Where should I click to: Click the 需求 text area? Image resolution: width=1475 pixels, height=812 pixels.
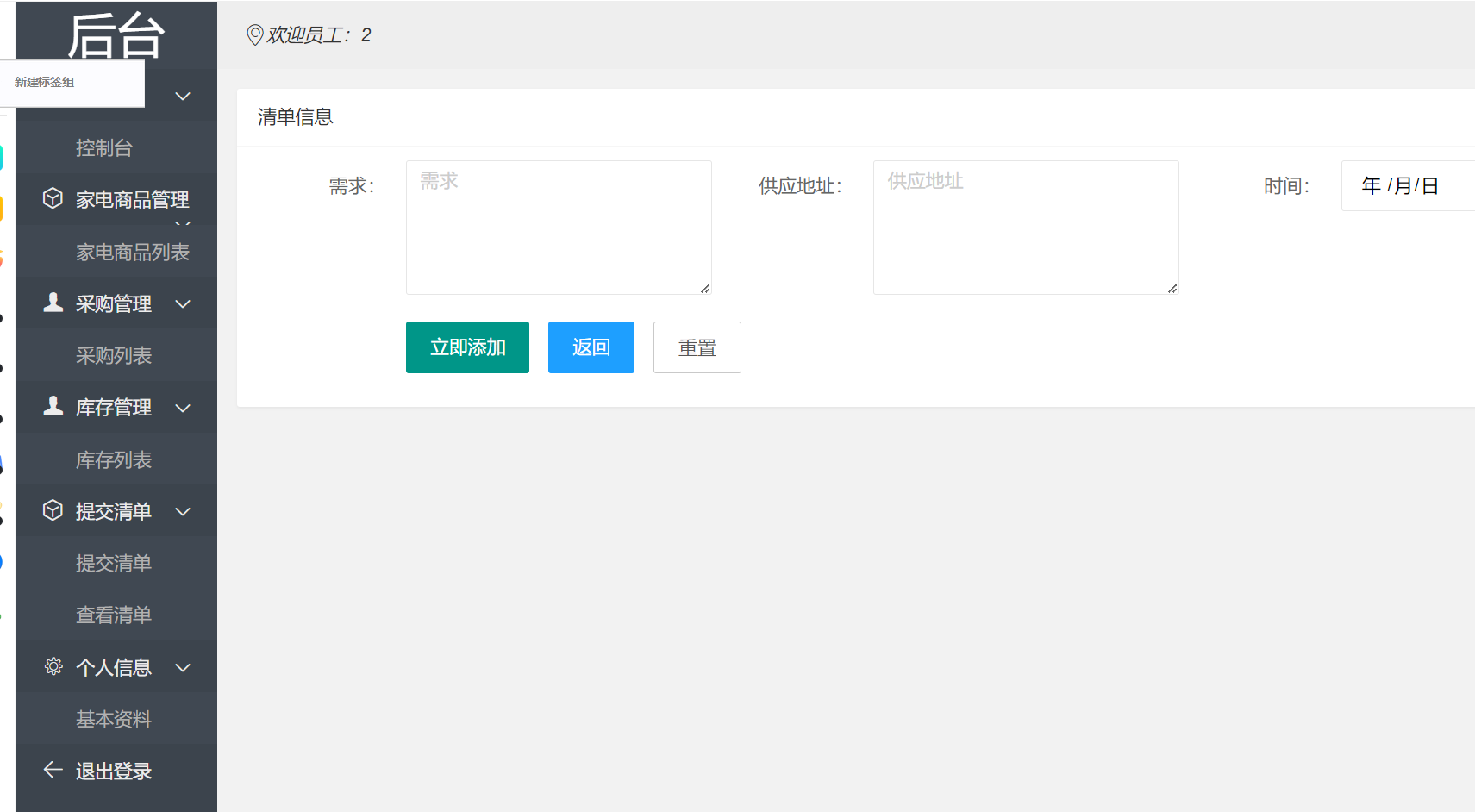pyautogui.click(x=559, y=227)
